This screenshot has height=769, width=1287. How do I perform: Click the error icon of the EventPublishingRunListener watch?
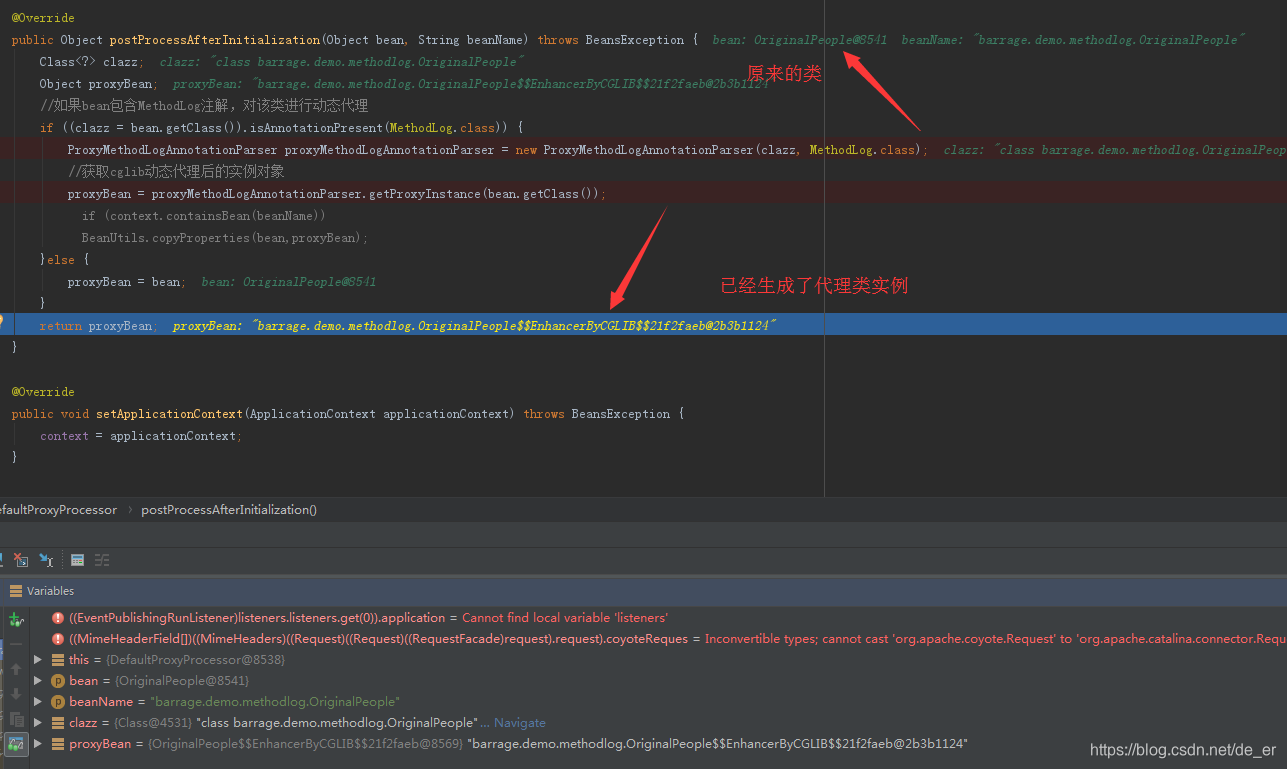pyautogui.click(x=58, y=618)
